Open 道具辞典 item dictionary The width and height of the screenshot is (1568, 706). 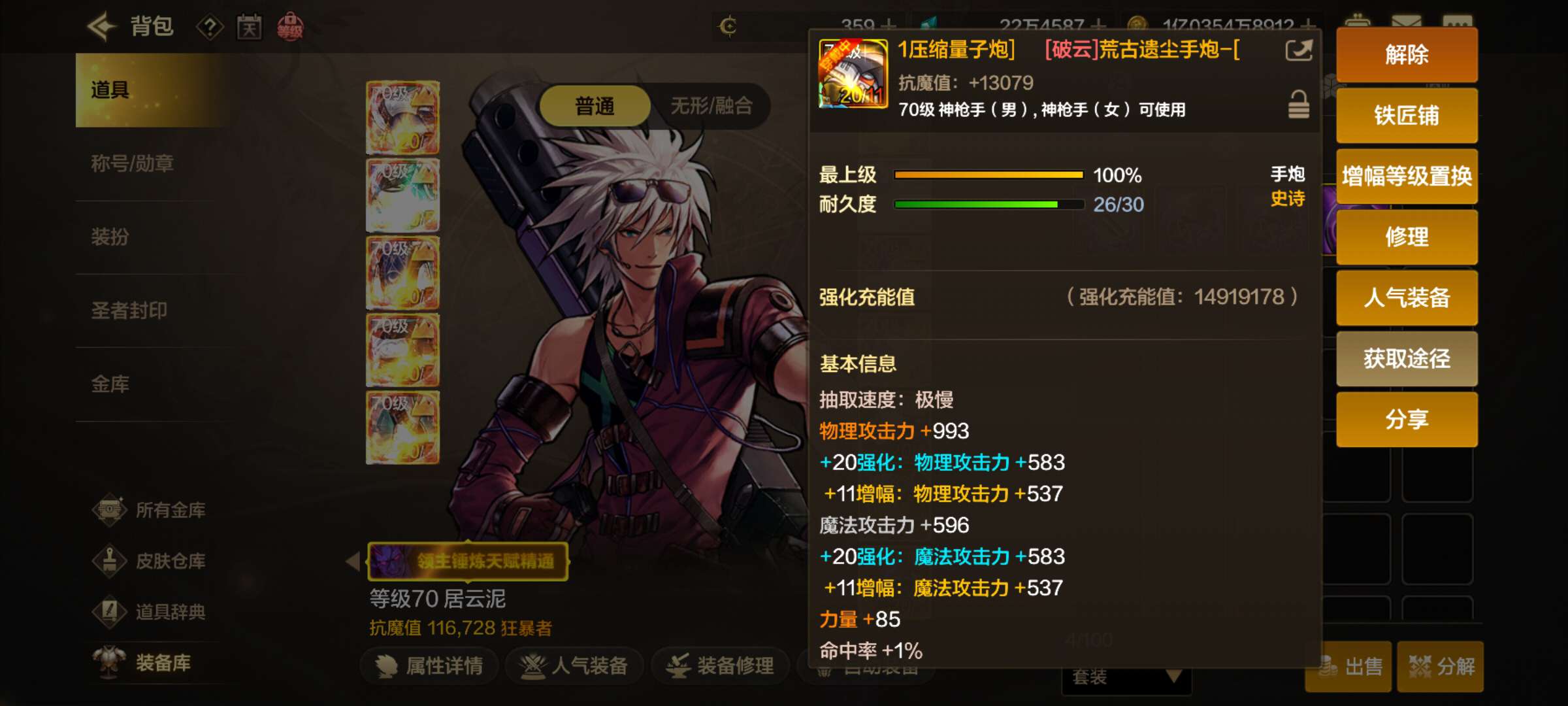coord(149,612)
